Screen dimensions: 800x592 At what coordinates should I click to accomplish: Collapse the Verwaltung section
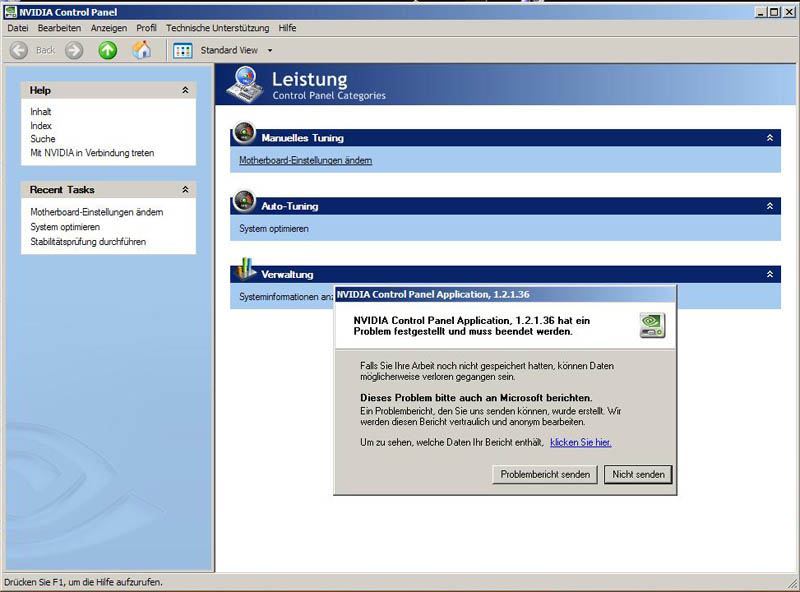point(770,275)
